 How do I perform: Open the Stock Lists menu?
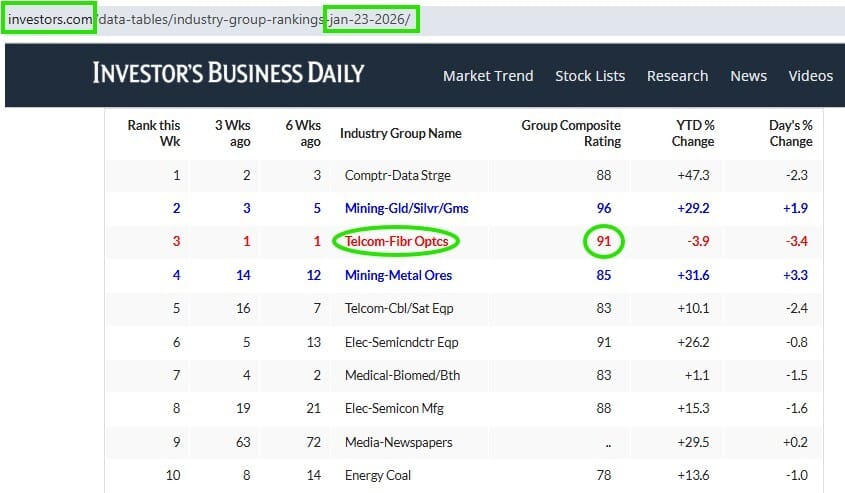590,76
